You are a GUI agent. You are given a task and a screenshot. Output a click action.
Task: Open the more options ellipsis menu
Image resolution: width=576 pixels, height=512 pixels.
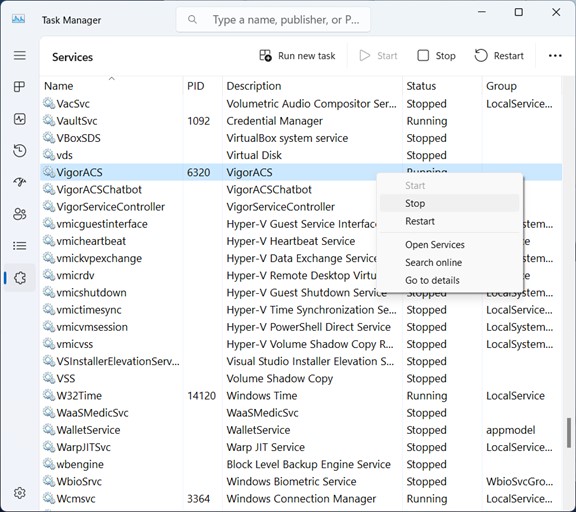pyautogui.click(x=555, y=56)
